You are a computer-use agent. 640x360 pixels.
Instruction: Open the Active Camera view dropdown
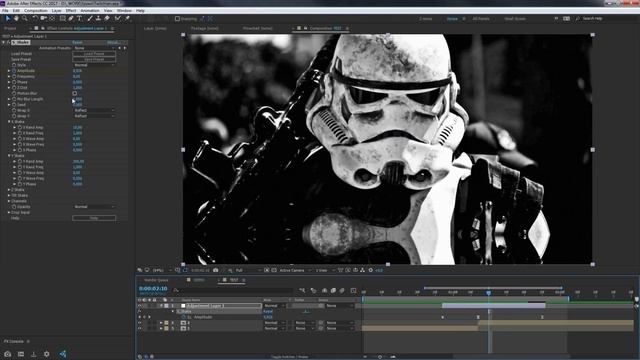pyautogui.click(x=295, y=270)
